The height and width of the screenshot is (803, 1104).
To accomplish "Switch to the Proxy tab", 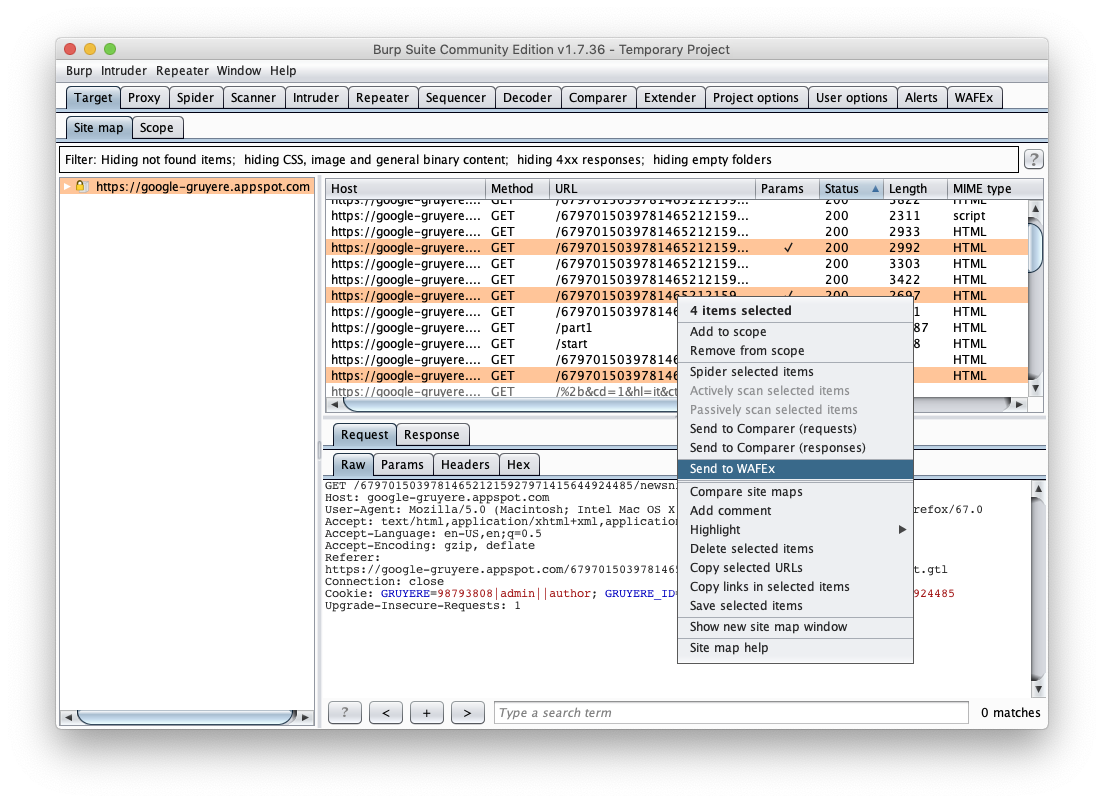I will click(144, 98).
